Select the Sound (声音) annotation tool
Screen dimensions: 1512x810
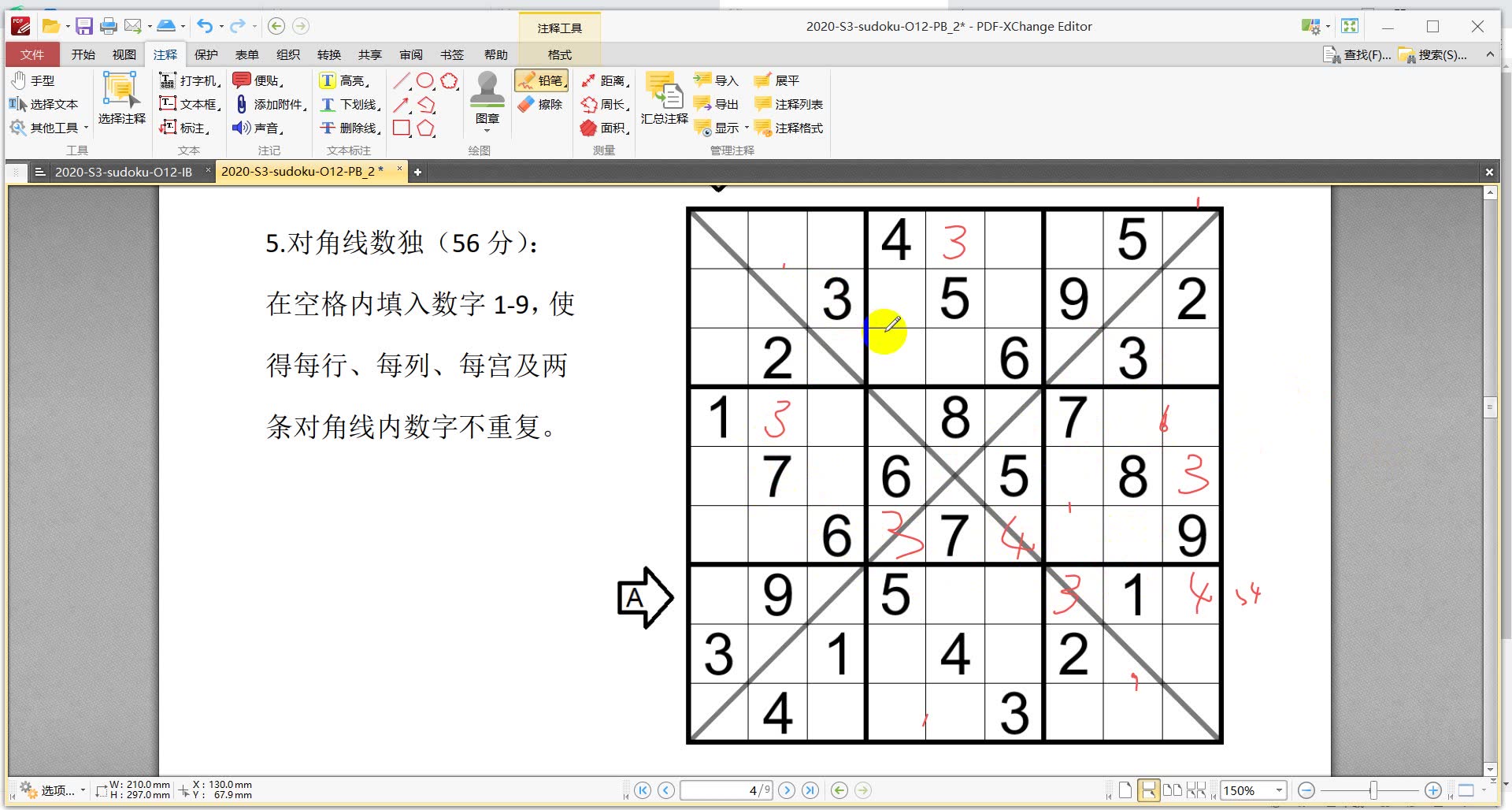pyautogui.click(x=258, y=128)
